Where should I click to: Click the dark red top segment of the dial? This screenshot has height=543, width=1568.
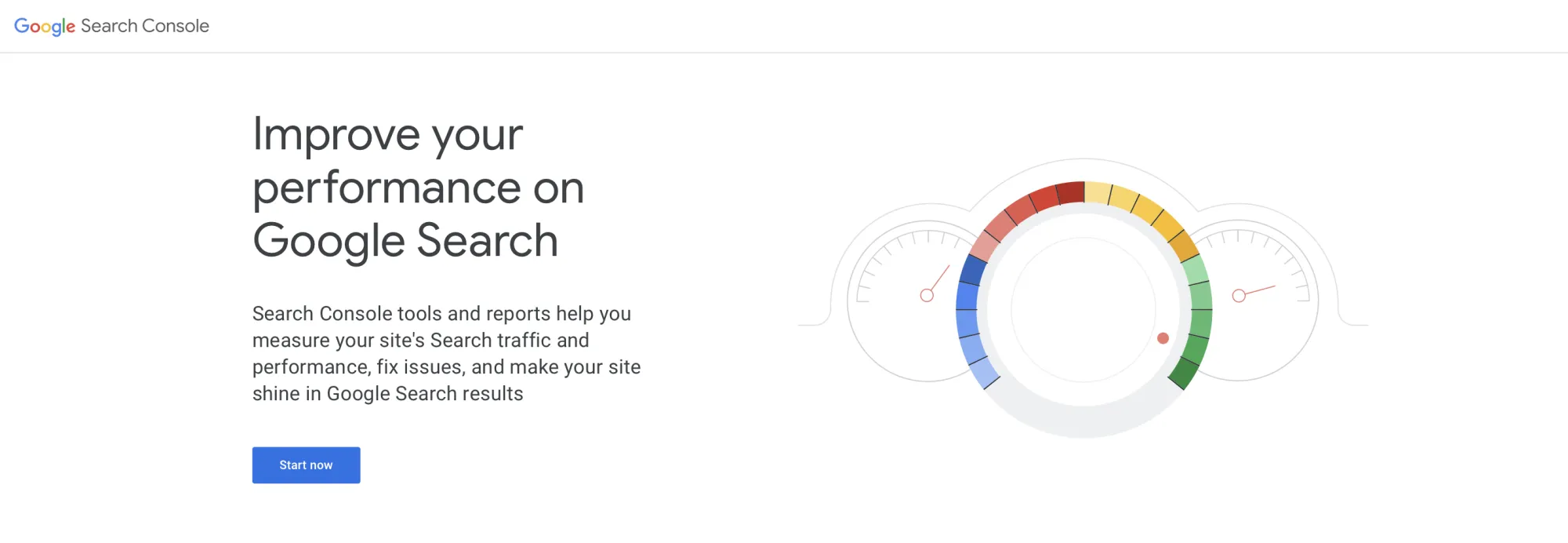pyautogui.click(x=1070, y=191)
